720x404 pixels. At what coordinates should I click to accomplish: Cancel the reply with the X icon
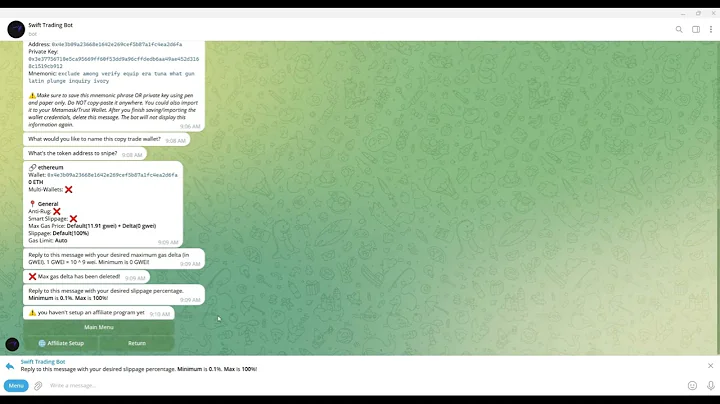(x=710, y=366)
